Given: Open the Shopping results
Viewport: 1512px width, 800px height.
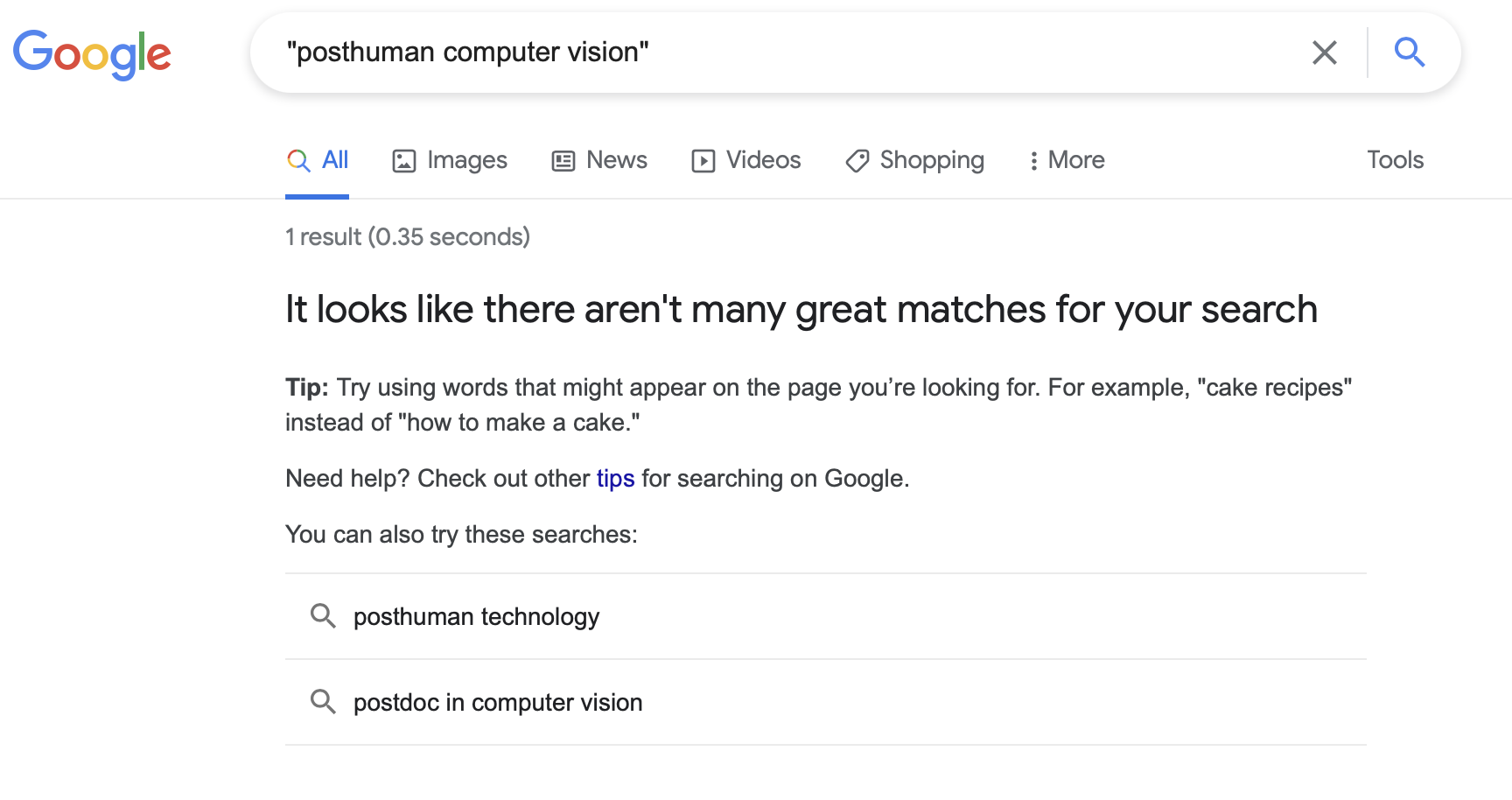Looking at the screenshot, I should (932, 160).
